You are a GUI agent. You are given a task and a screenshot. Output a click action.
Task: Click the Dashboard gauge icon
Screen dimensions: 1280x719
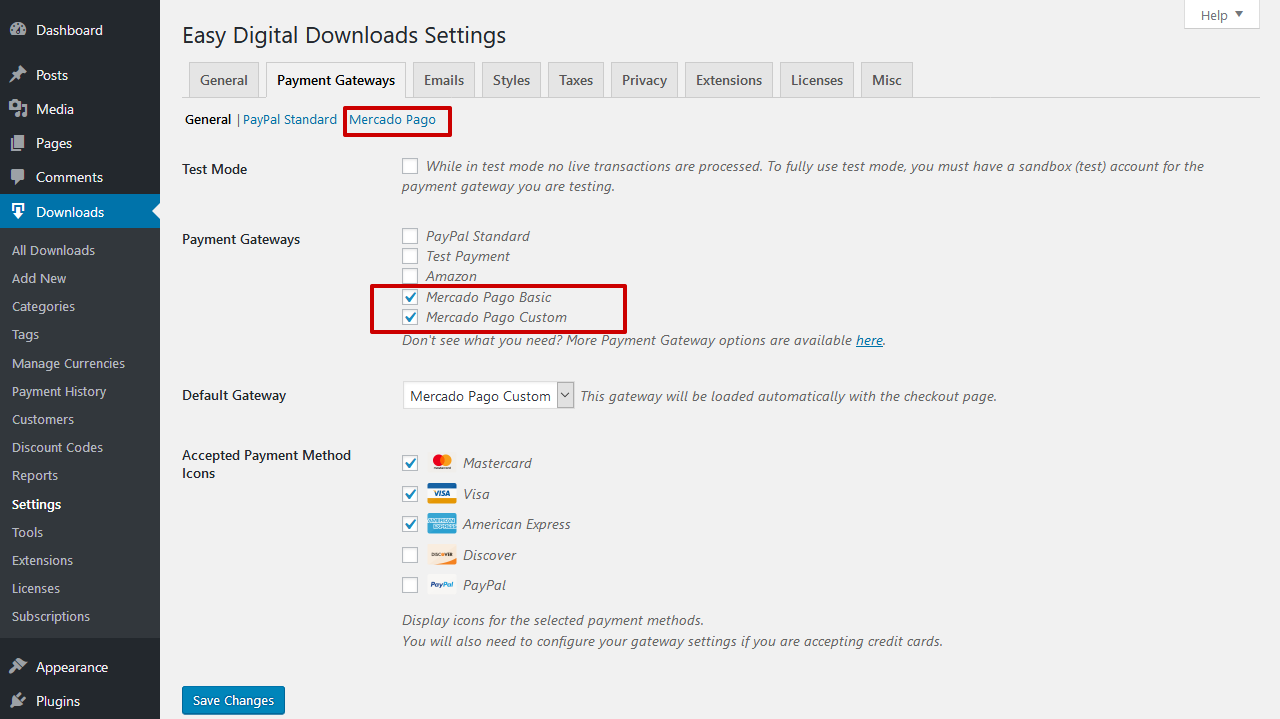point(18,30)
